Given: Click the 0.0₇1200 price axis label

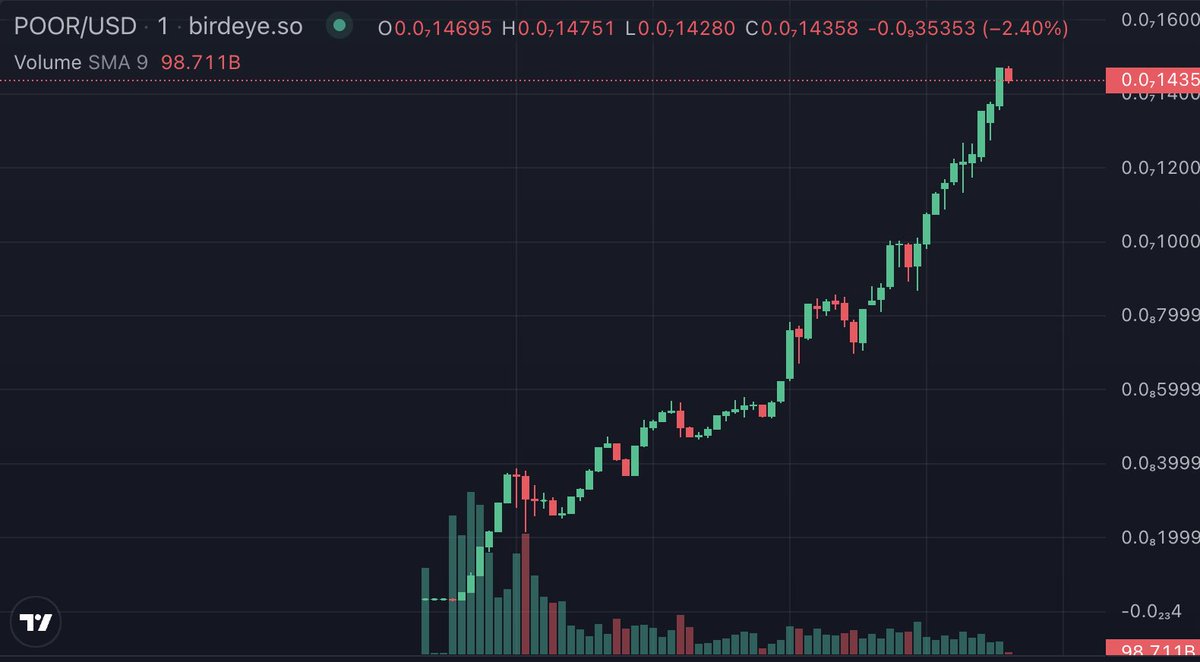Looking at the screenshot, I should point(1160,167).
